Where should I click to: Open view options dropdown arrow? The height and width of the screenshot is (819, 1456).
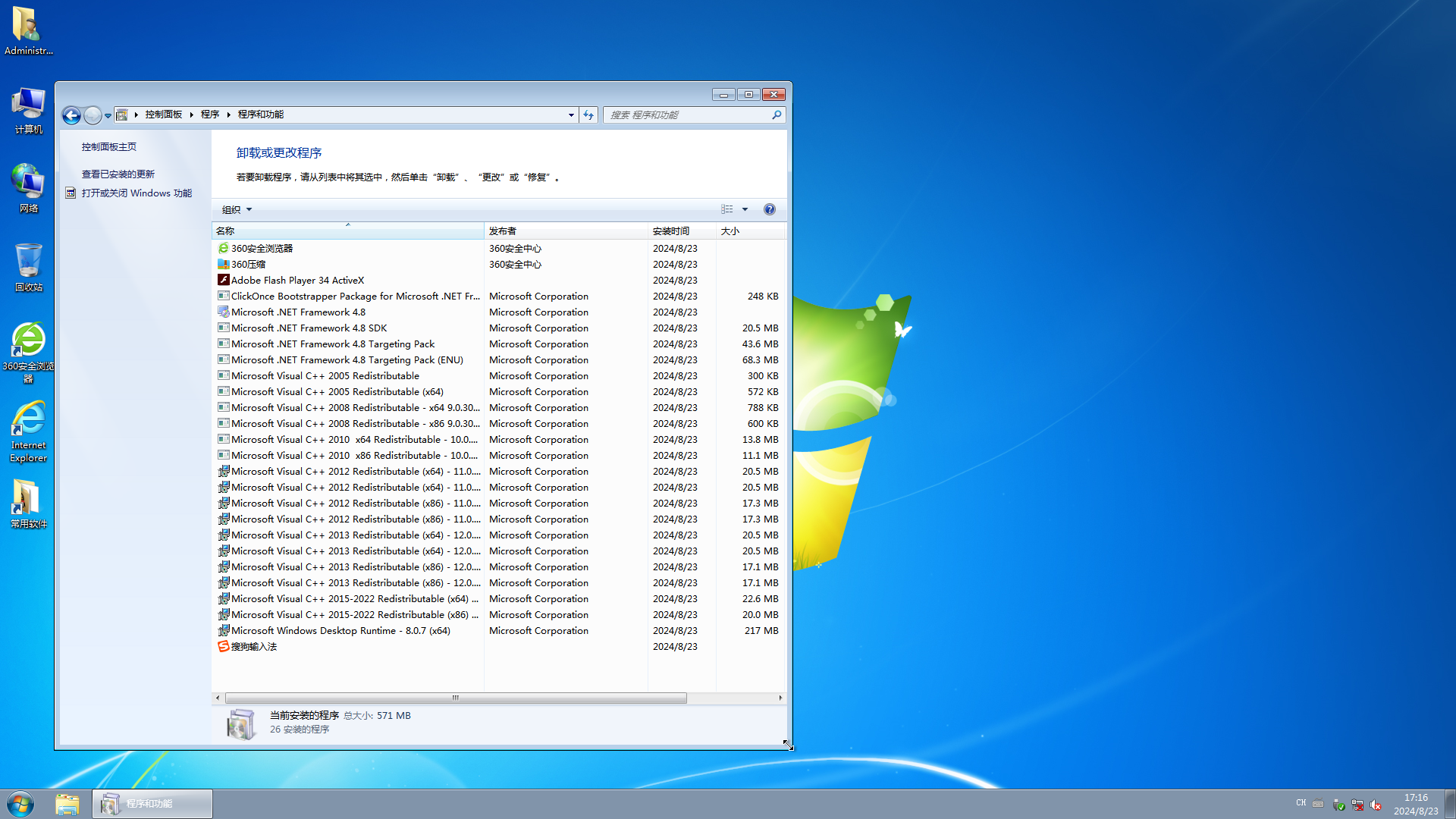pyautogui.click(x=745, y=209)
